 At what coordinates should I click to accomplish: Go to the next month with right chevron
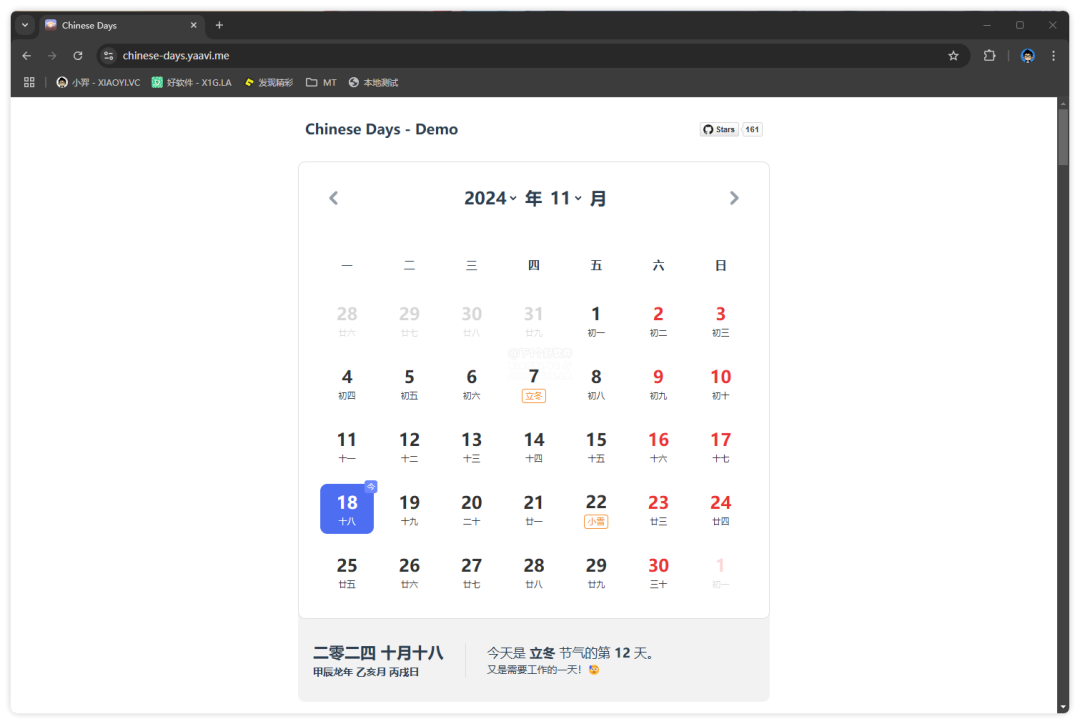pyautogui.click(x=734, y=198)
